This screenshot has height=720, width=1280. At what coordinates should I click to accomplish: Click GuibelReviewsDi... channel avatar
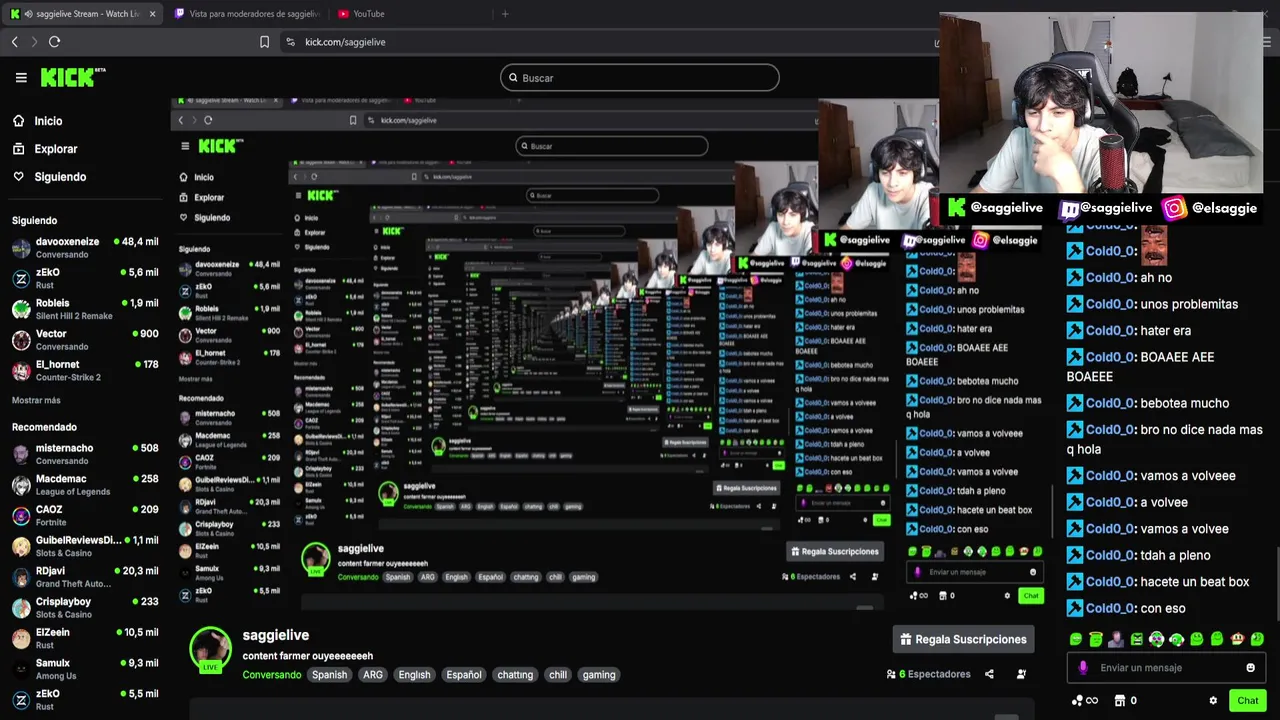(21, 547)
